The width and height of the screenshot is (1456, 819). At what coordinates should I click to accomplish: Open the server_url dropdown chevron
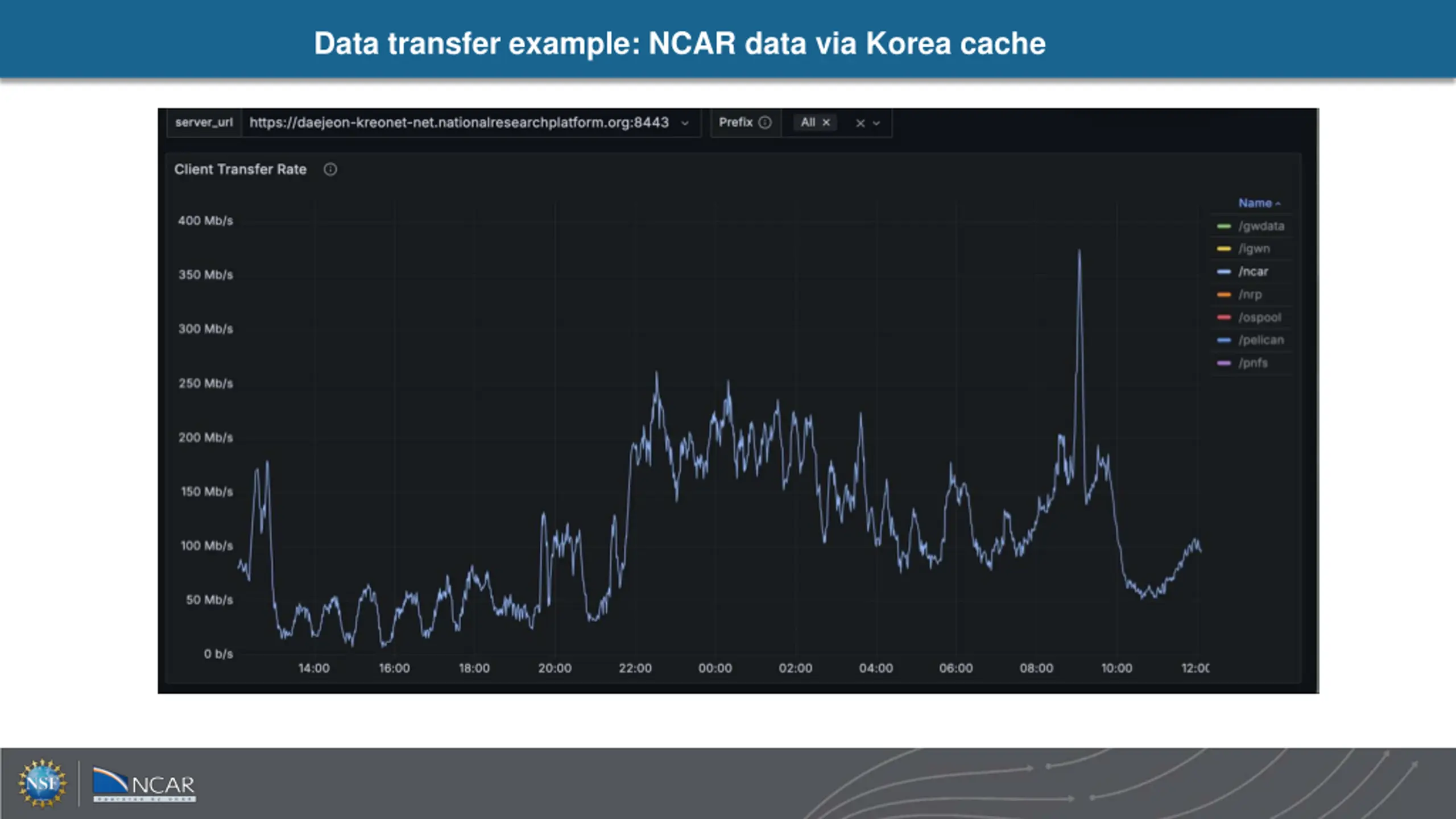685,123
